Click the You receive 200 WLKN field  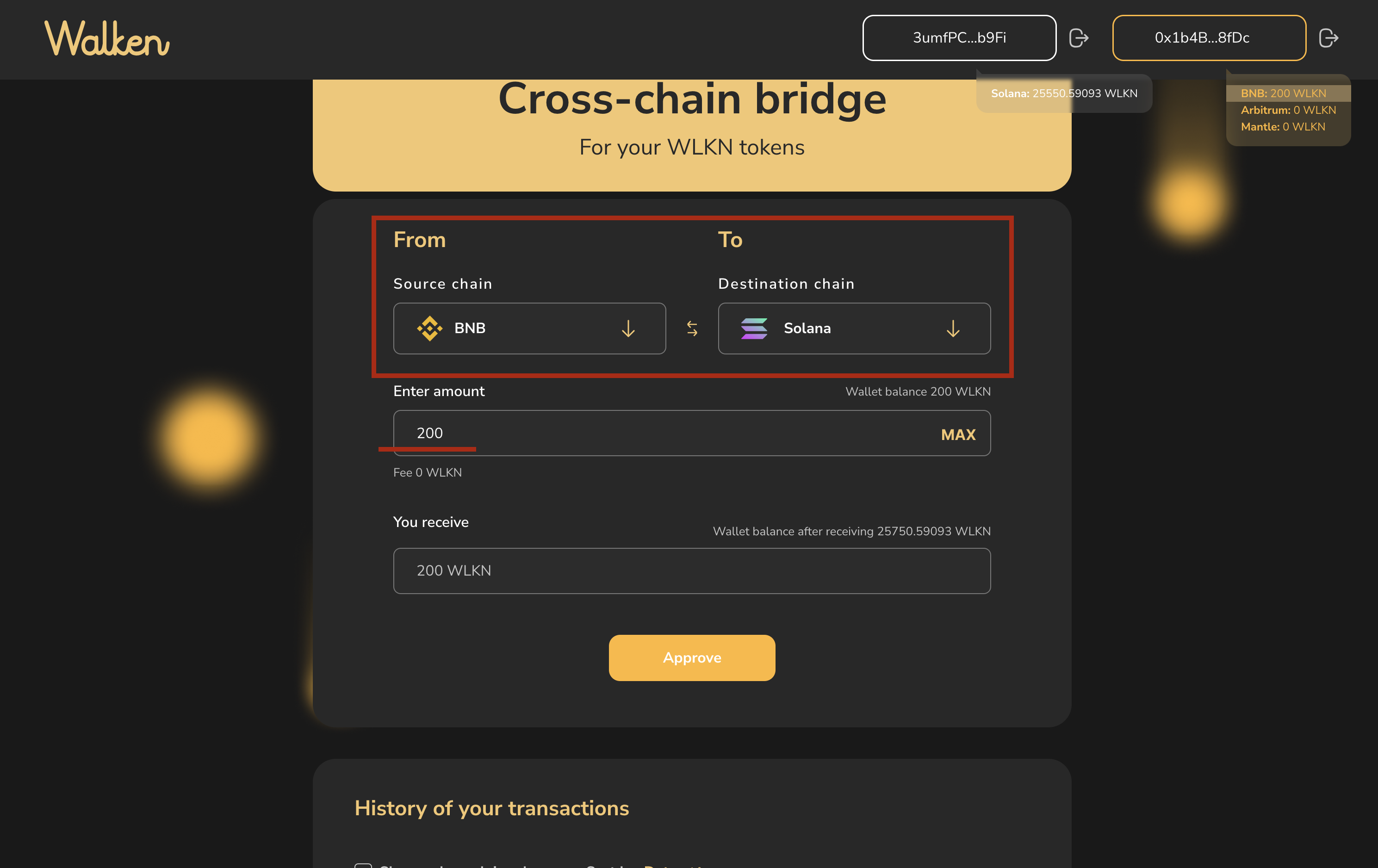click(x=691, y=570)
